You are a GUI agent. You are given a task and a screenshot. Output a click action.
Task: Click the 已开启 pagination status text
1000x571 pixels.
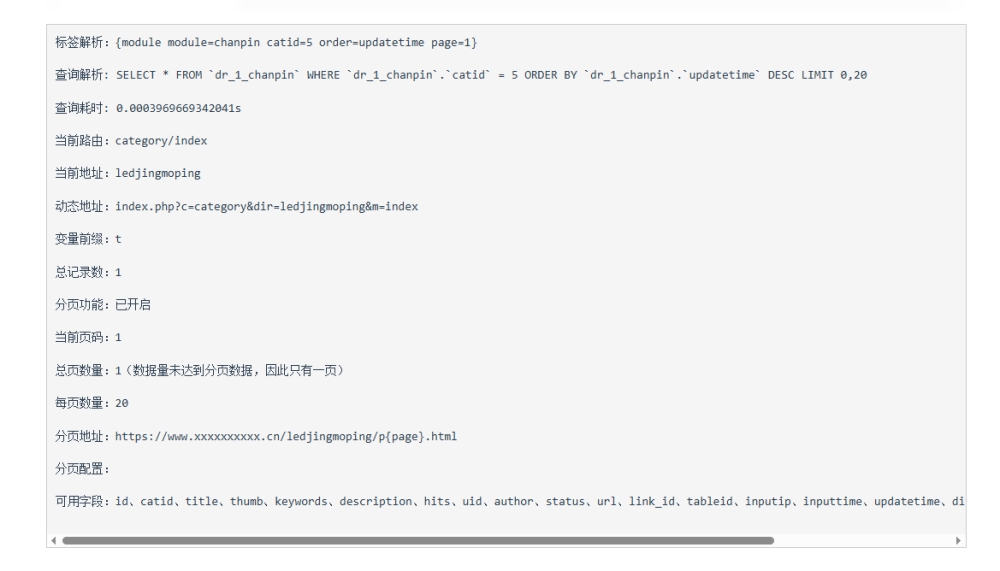133,305
